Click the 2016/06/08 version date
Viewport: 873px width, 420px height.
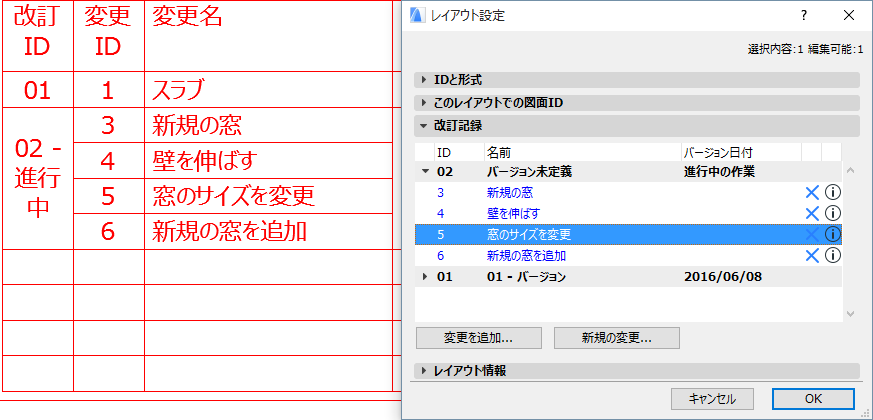click(723, 277)
